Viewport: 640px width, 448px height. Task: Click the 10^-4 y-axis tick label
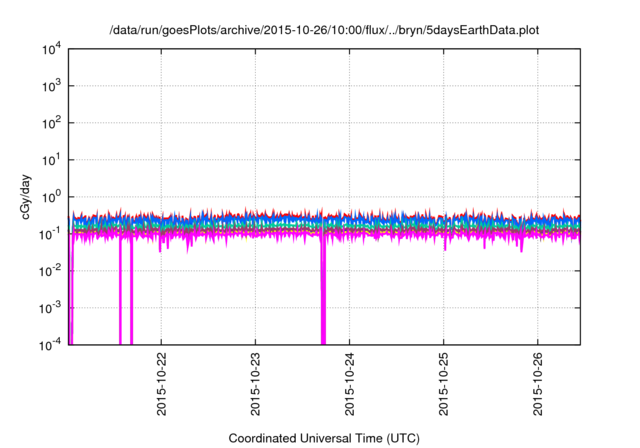tap(50, 345)
